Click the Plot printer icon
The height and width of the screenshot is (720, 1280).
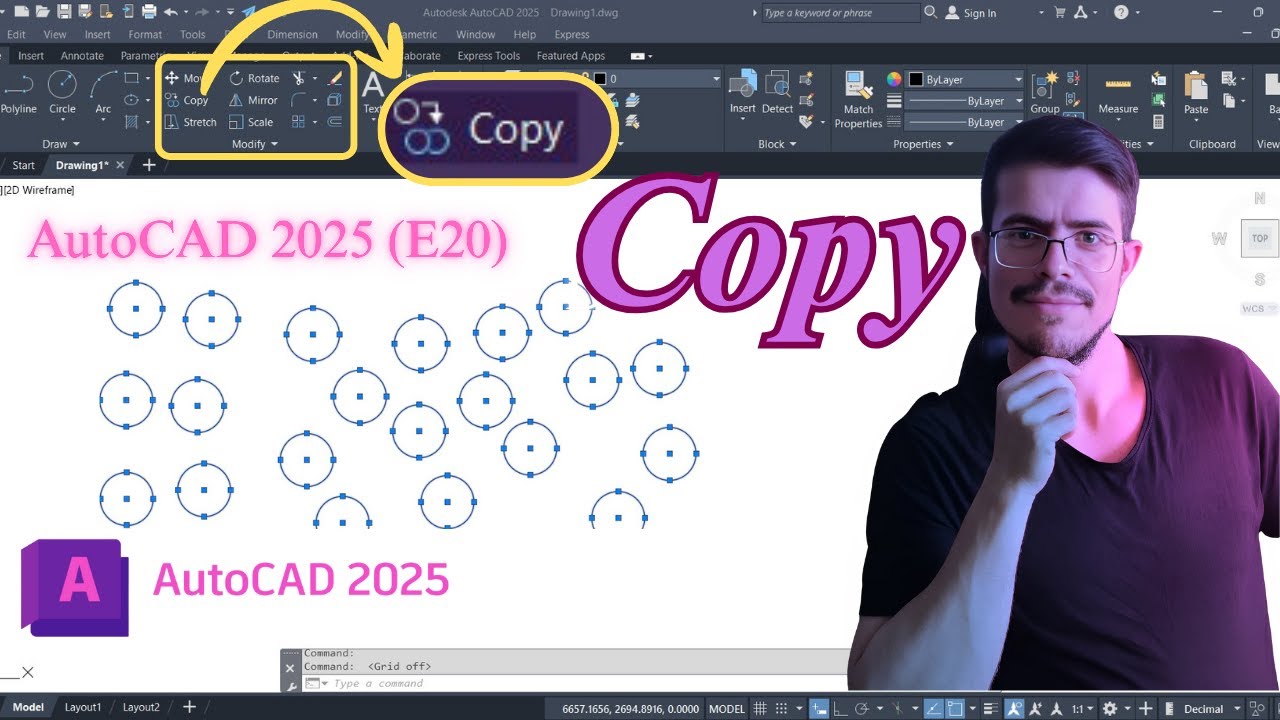[x=149, y=12]
